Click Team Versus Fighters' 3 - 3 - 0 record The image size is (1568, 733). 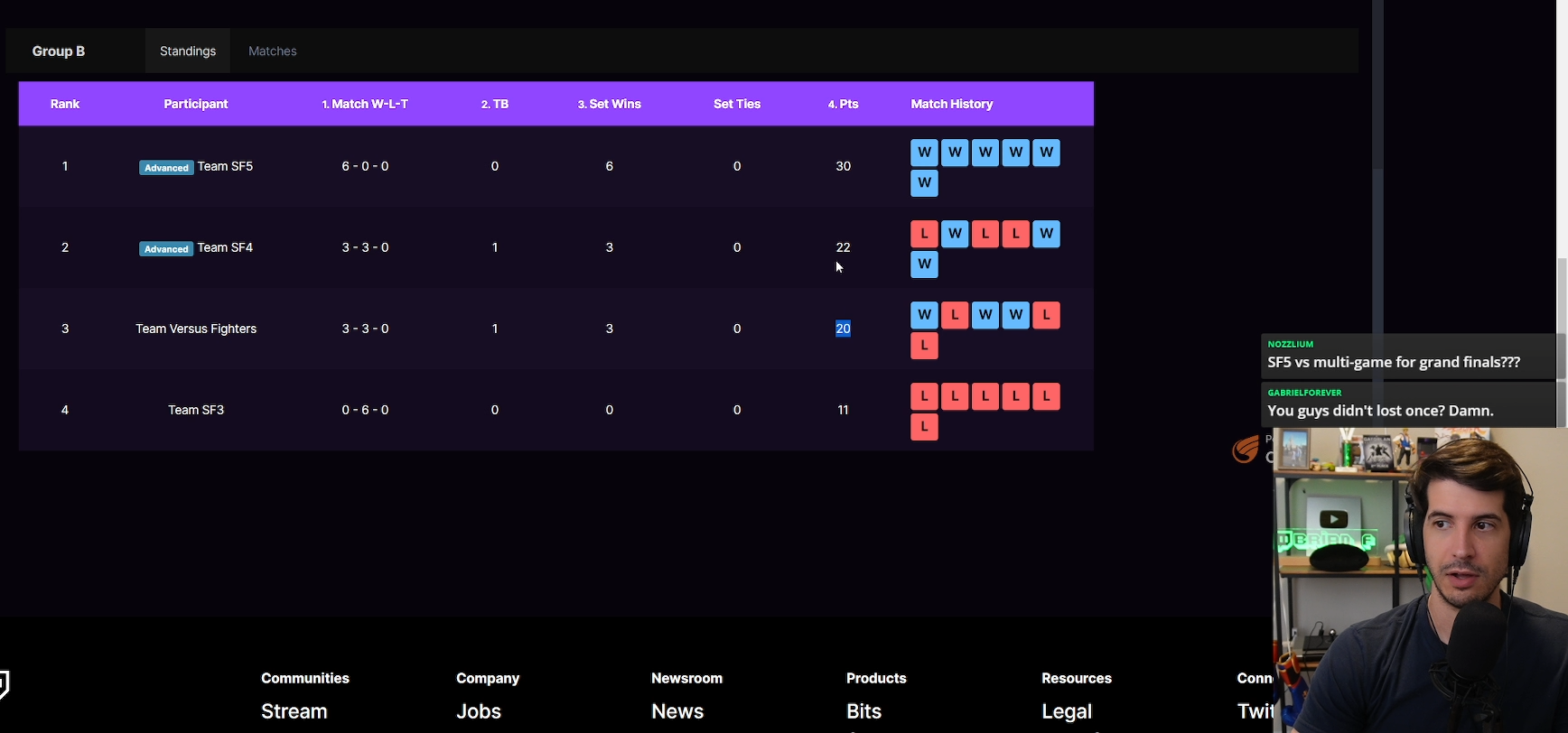click(x=365, y=329)
